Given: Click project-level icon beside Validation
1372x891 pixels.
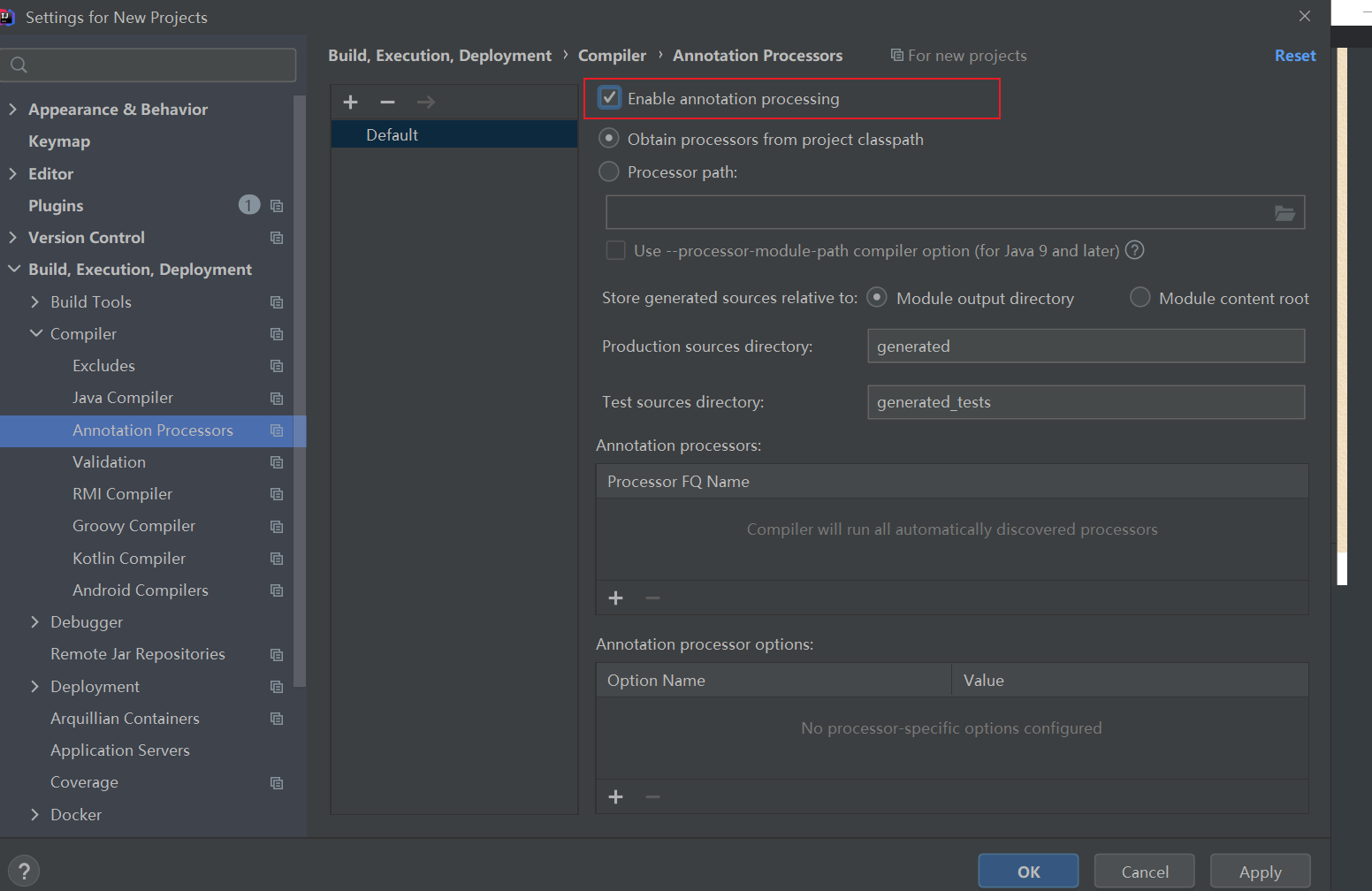Looking at the screenshot, I should coord(277,462).
